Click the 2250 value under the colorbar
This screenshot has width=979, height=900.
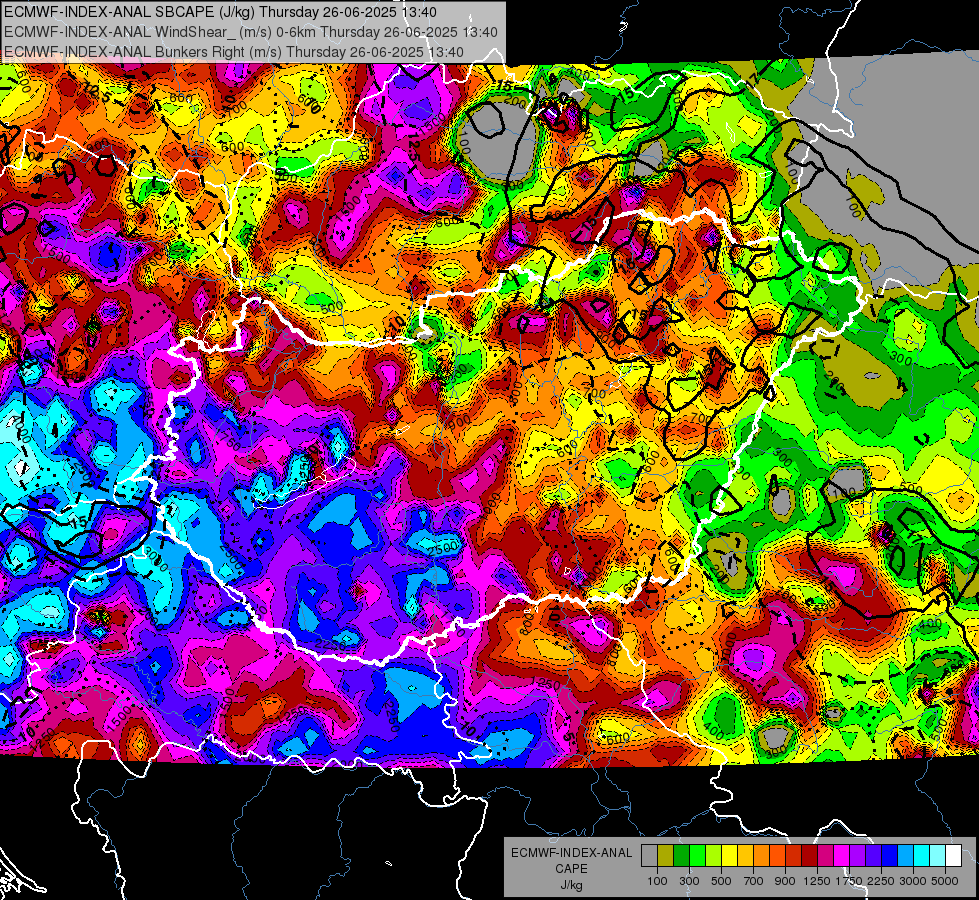click(881, 881)
